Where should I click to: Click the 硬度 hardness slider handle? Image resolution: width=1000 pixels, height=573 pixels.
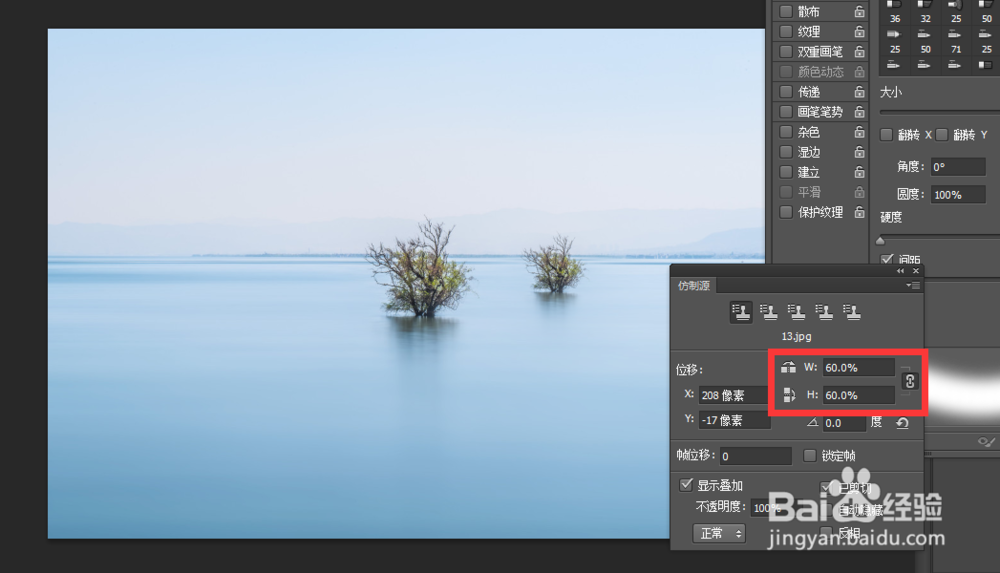click(881, 241)
